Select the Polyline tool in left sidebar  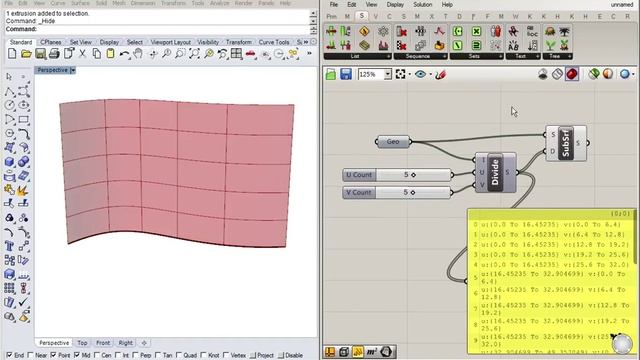coord(10,91)
